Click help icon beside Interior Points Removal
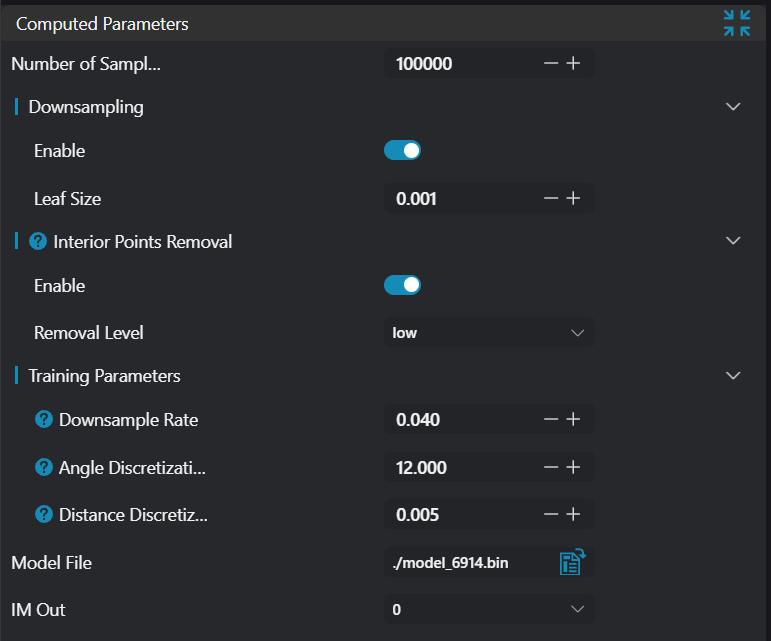Viewport: 771px width, 641px height. [x=38, y=241]
